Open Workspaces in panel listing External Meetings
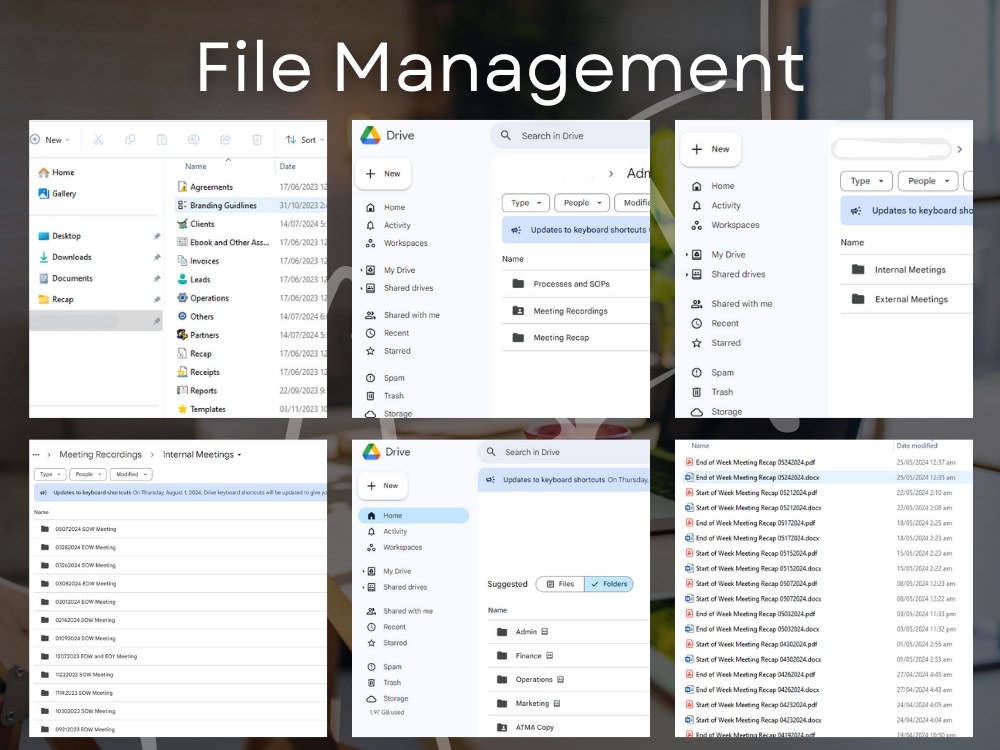Image resolution: width=1000 pixels, height=750 pixels. point(726,225)
